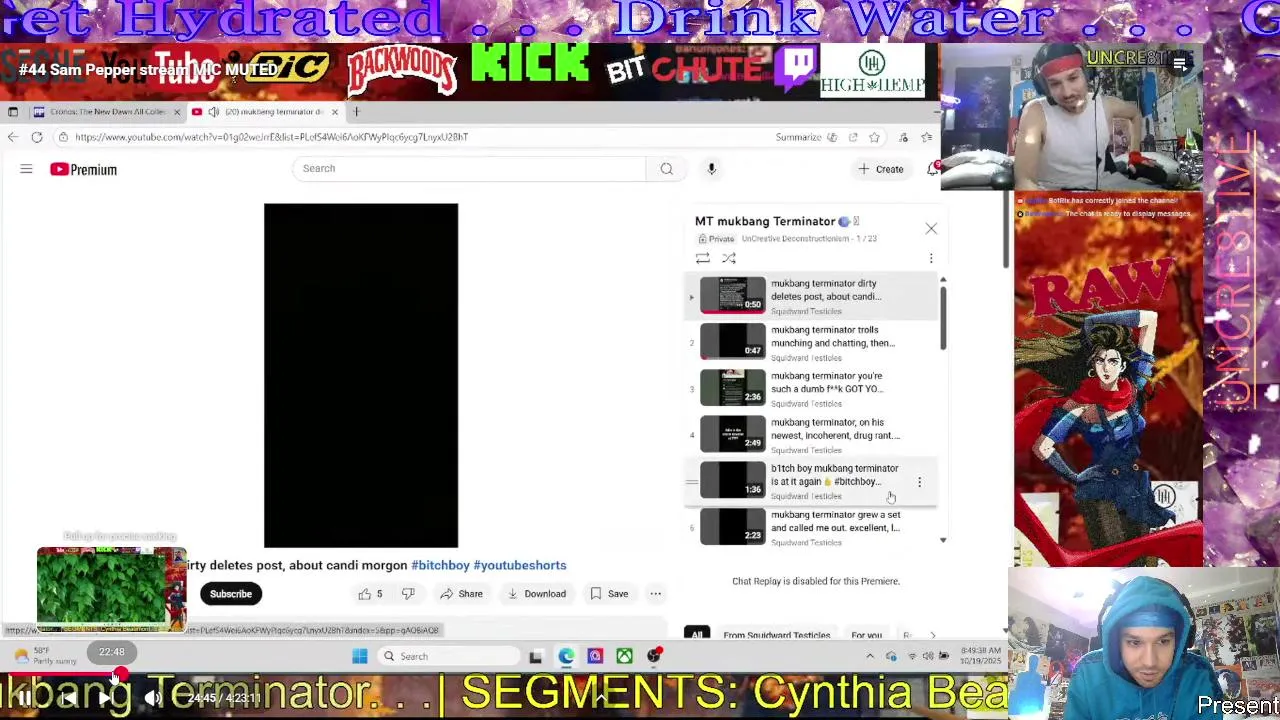Mute tab using the speaker icon
Image resolution: width=1280 pixels, height=720 pixels.
click(x=213, y=112)
